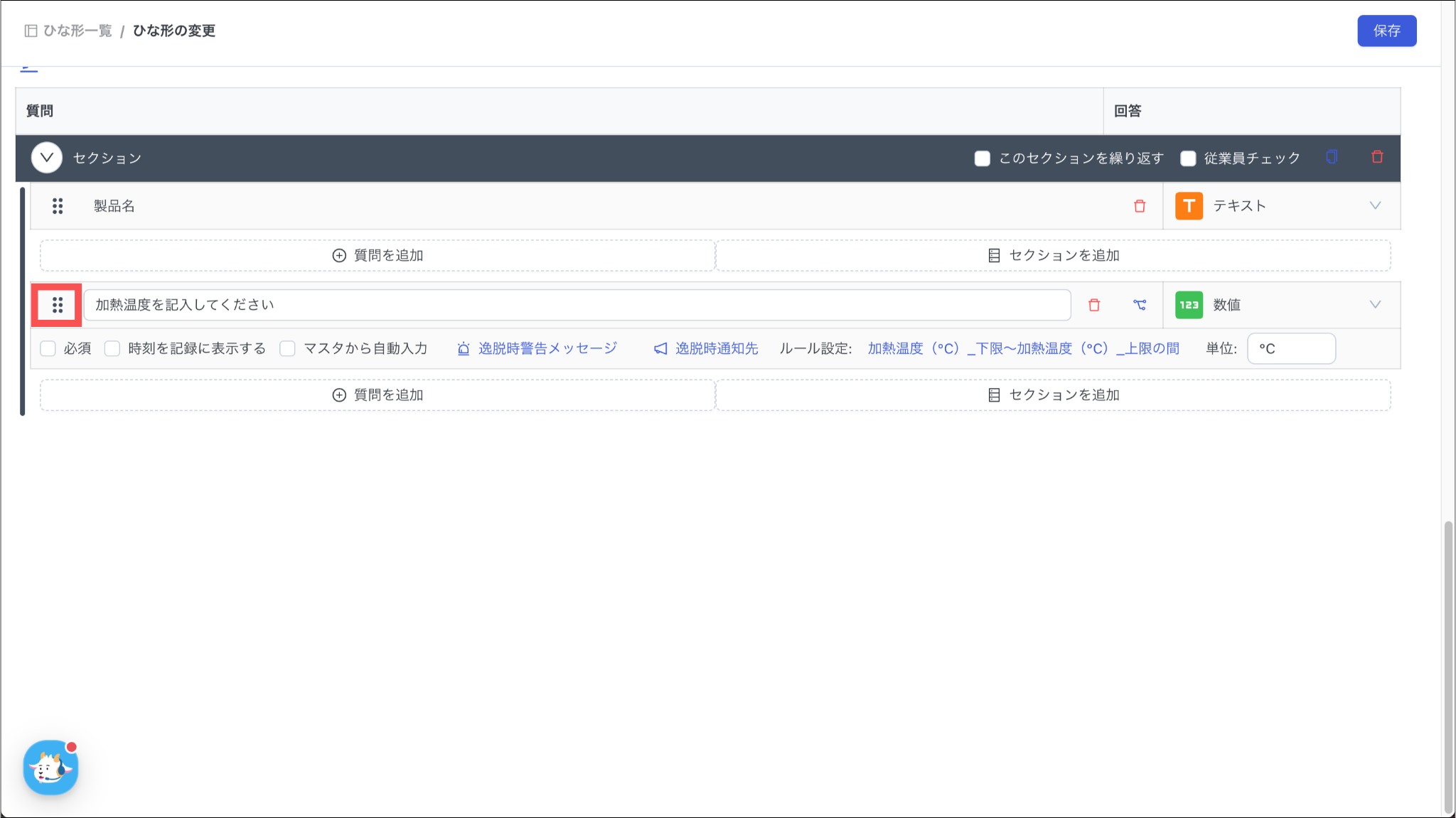Screen dimensions: 1456x818
Task: Enable このセクションを繰り返す checkbox
Action: click(x=982, y=158)
